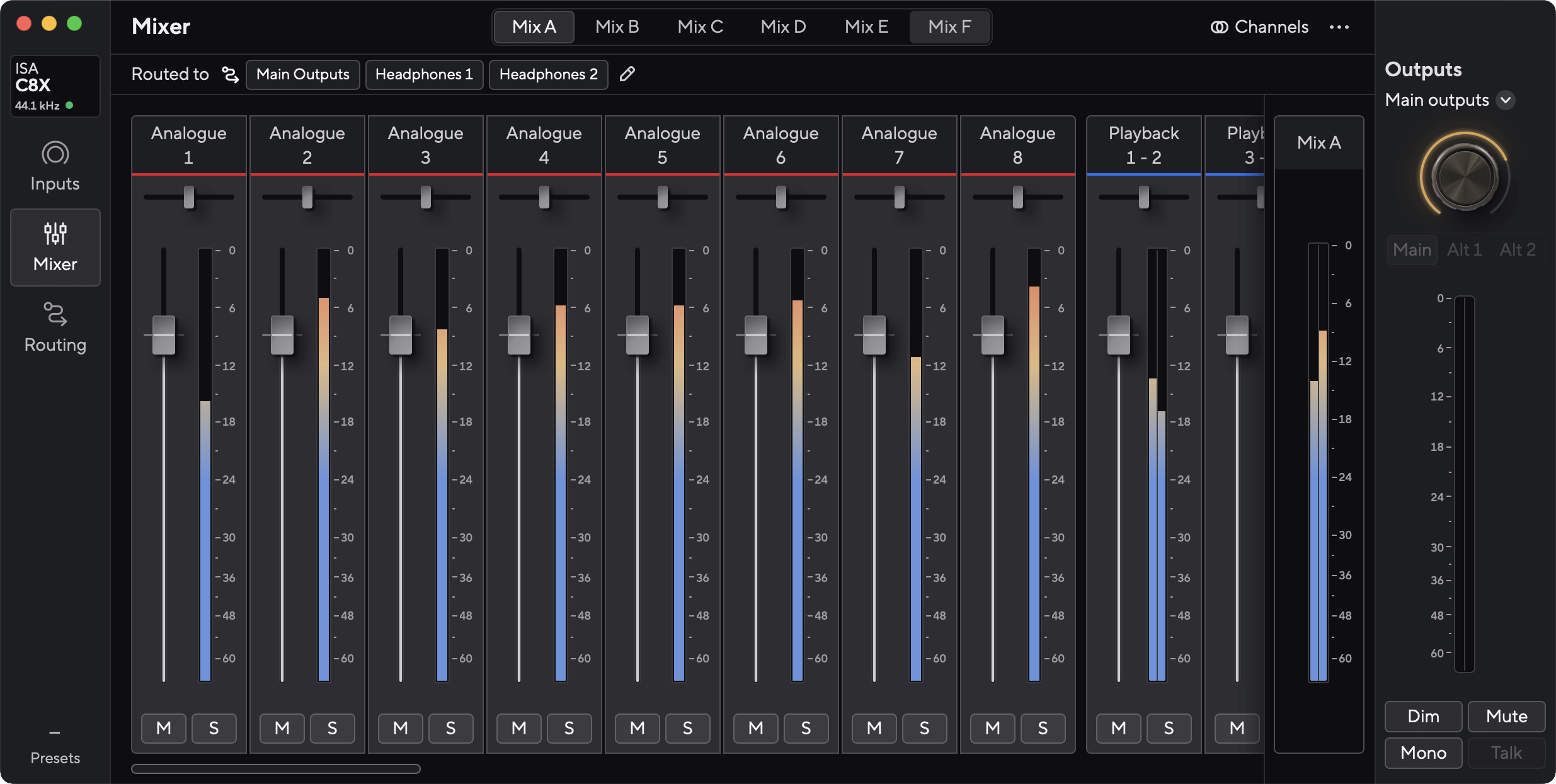Click the 44.1 kHz sample rate label

(37, 106)
